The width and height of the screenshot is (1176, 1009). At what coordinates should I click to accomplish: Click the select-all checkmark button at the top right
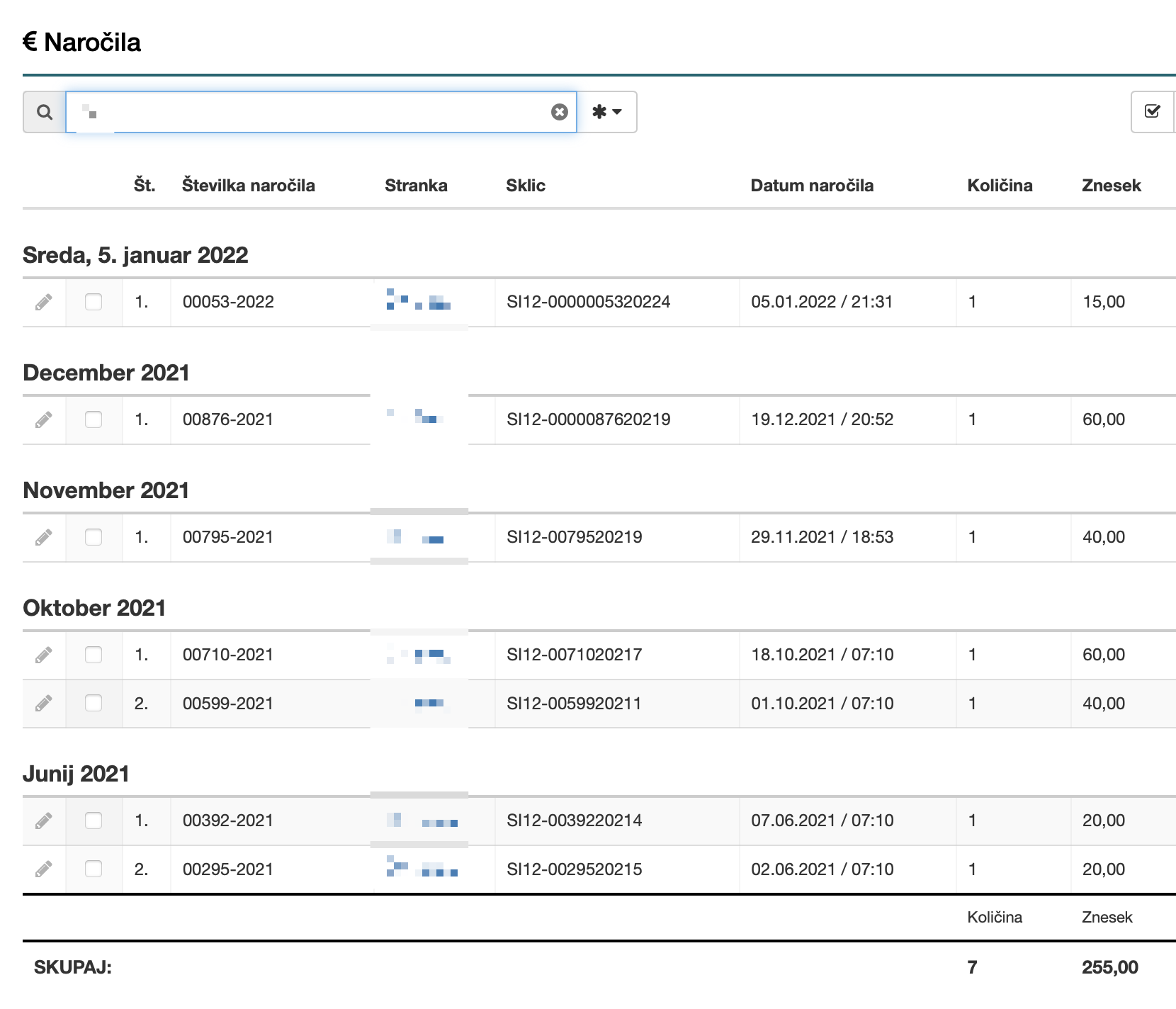click(x=1153, y=112)
